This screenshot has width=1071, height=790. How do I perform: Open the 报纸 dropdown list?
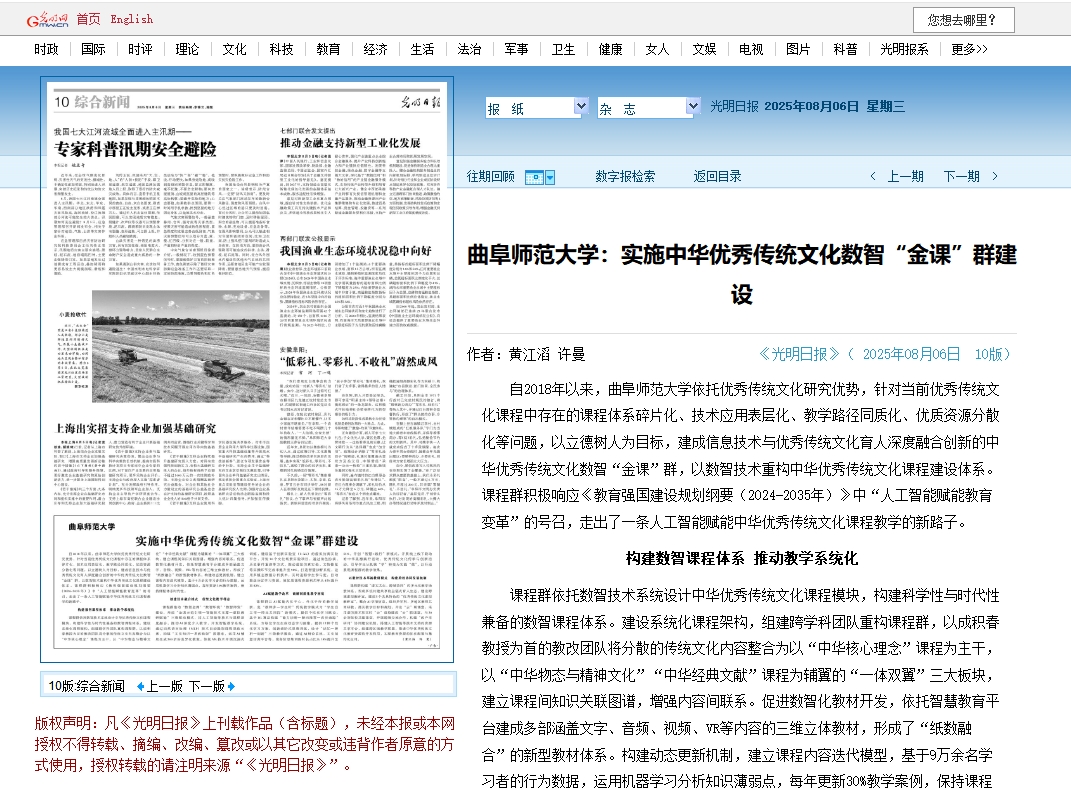click(581, 106)
